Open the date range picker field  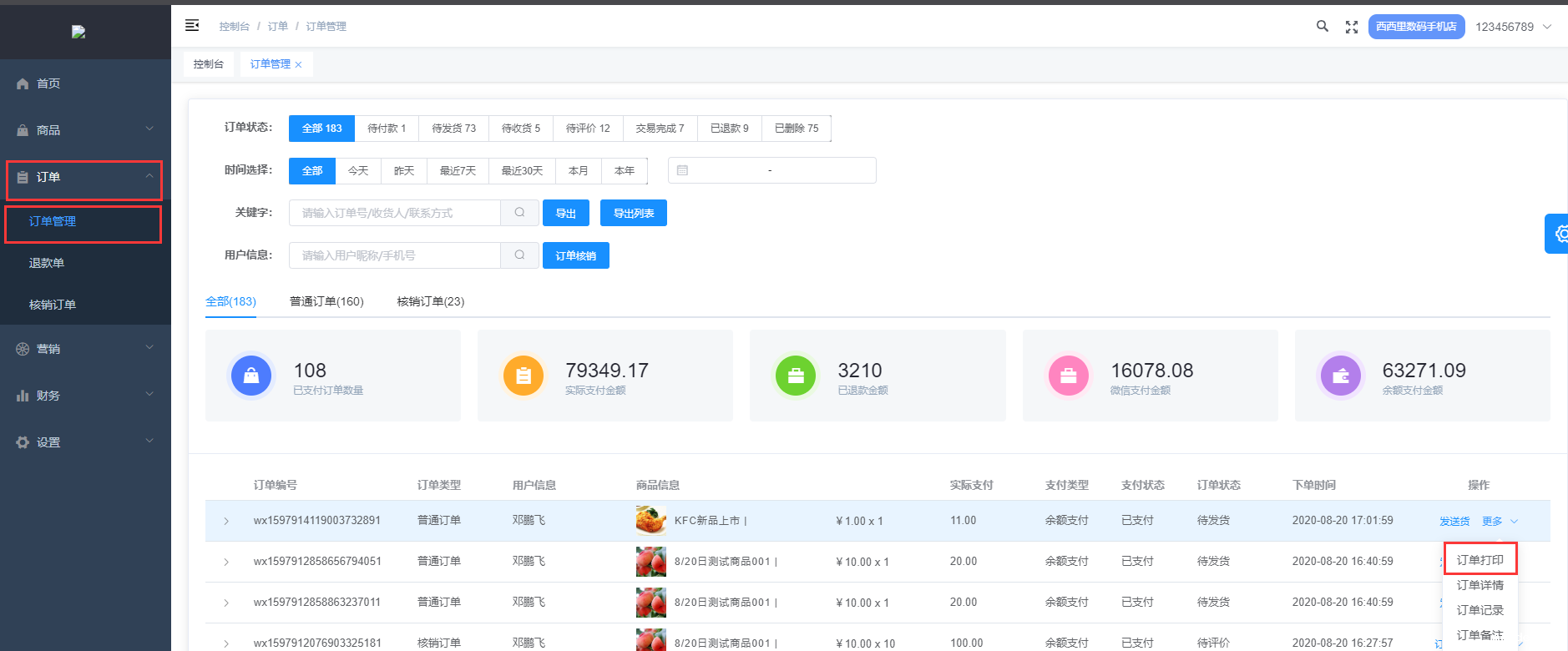[x=771, y=170]
